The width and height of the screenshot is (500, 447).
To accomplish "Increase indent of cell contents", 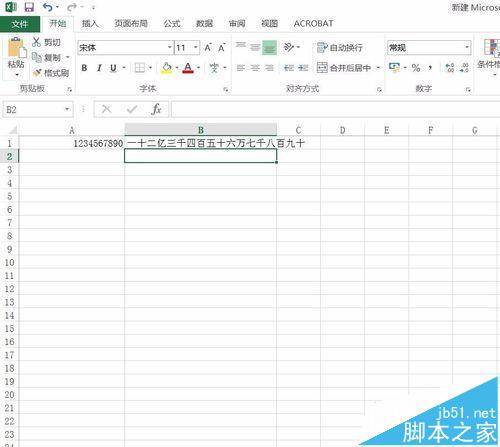I will tap(303, 68).
